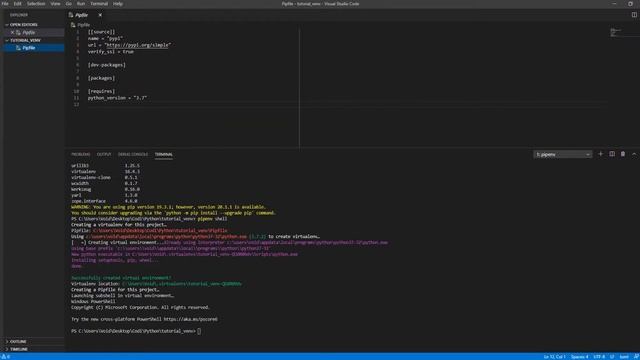Select Pipfile in TUTORIAL_VENV folder
This screenshot has height=360, width=640.
pos(29,48)
